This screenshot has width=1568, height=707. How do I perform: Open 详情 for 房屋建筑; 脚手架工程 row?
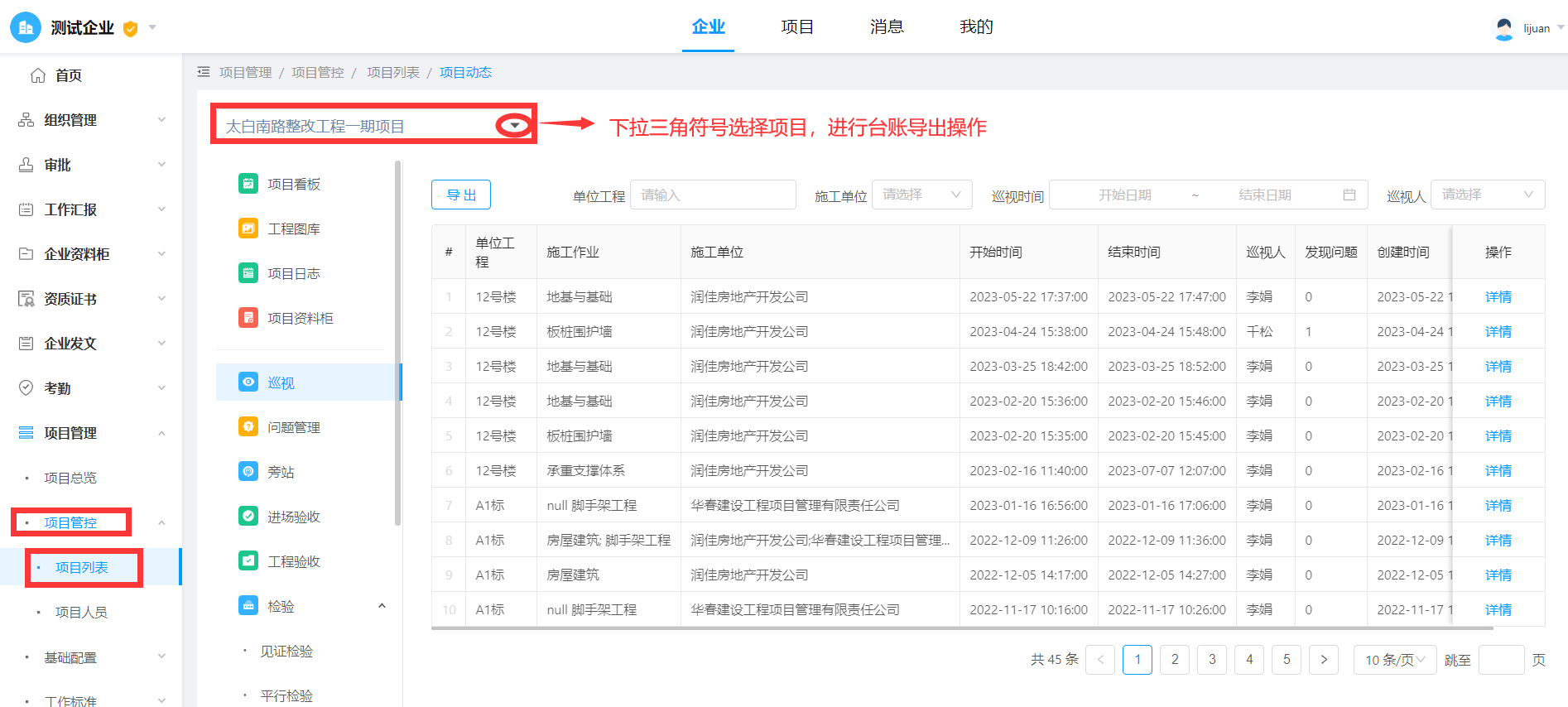click(x=1498, y=540)
